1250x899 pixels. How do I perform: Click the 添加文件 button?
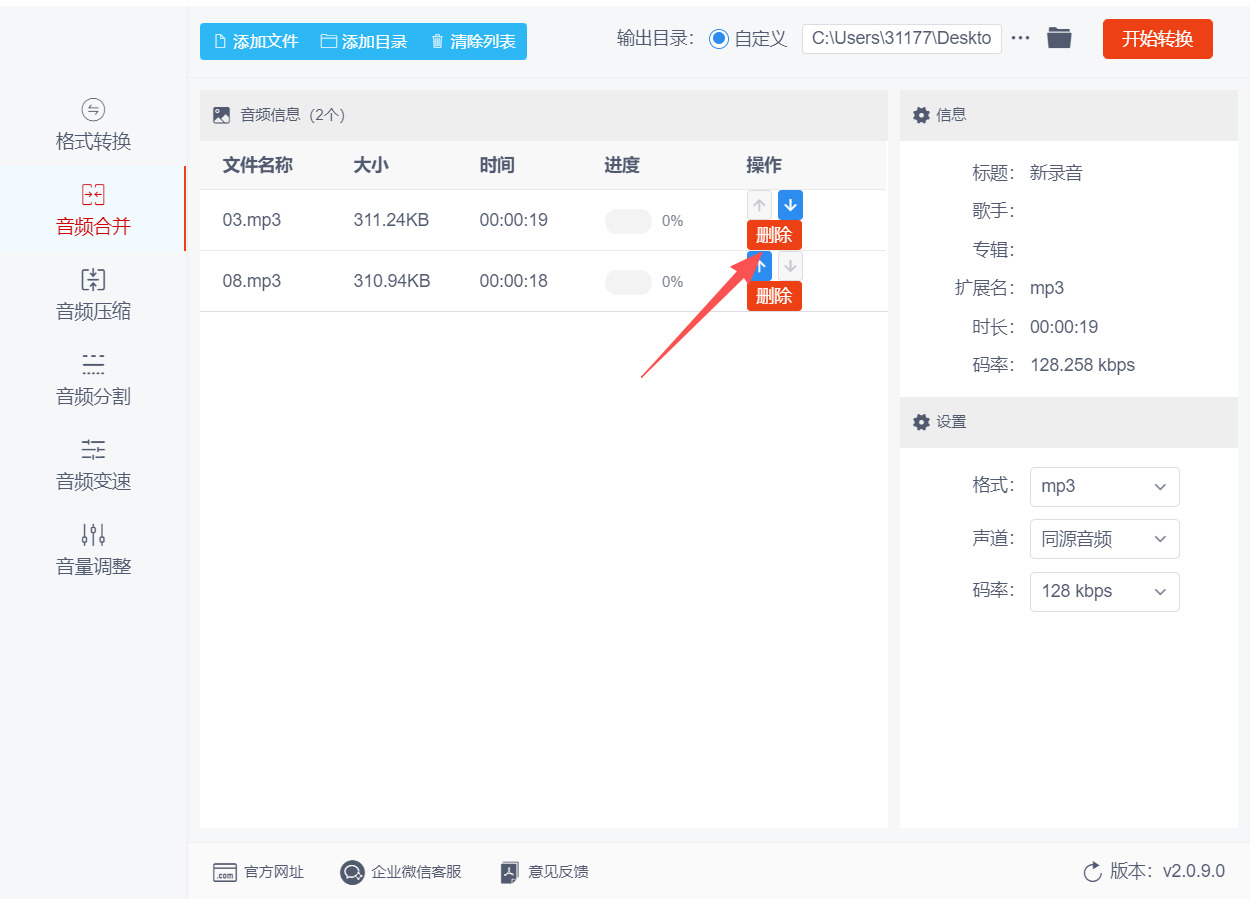tap(256, 41)
